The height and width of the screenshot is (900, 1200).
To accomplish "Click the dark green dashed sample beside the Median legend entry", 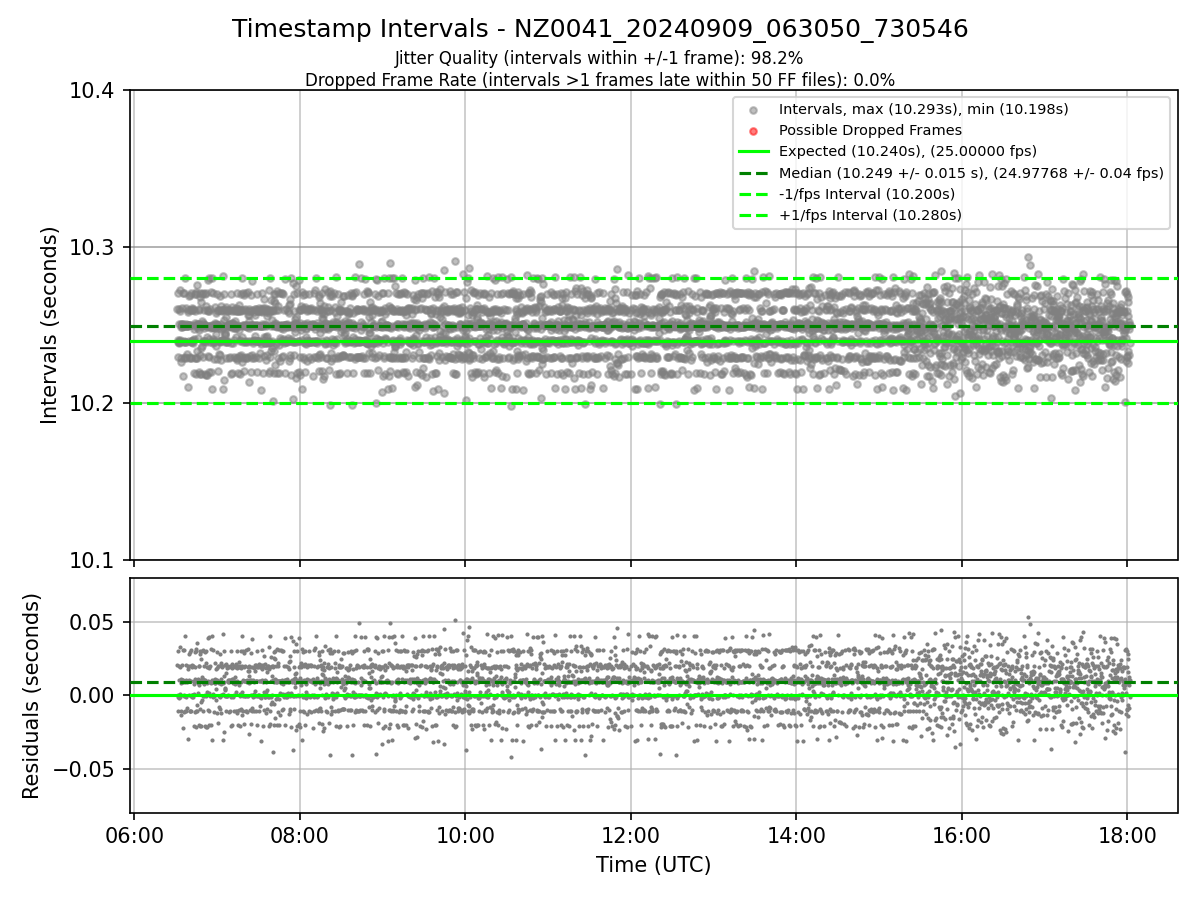I will pos(754,173).
